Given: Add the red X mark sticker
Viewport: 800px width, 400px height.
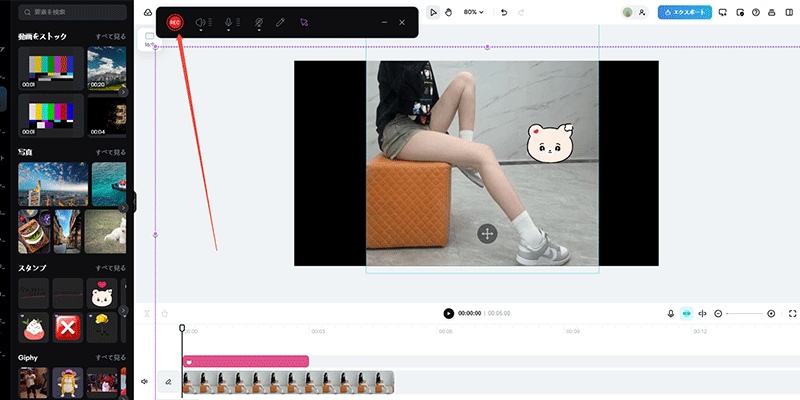Looking at the screenshot, I should point(67,328).
